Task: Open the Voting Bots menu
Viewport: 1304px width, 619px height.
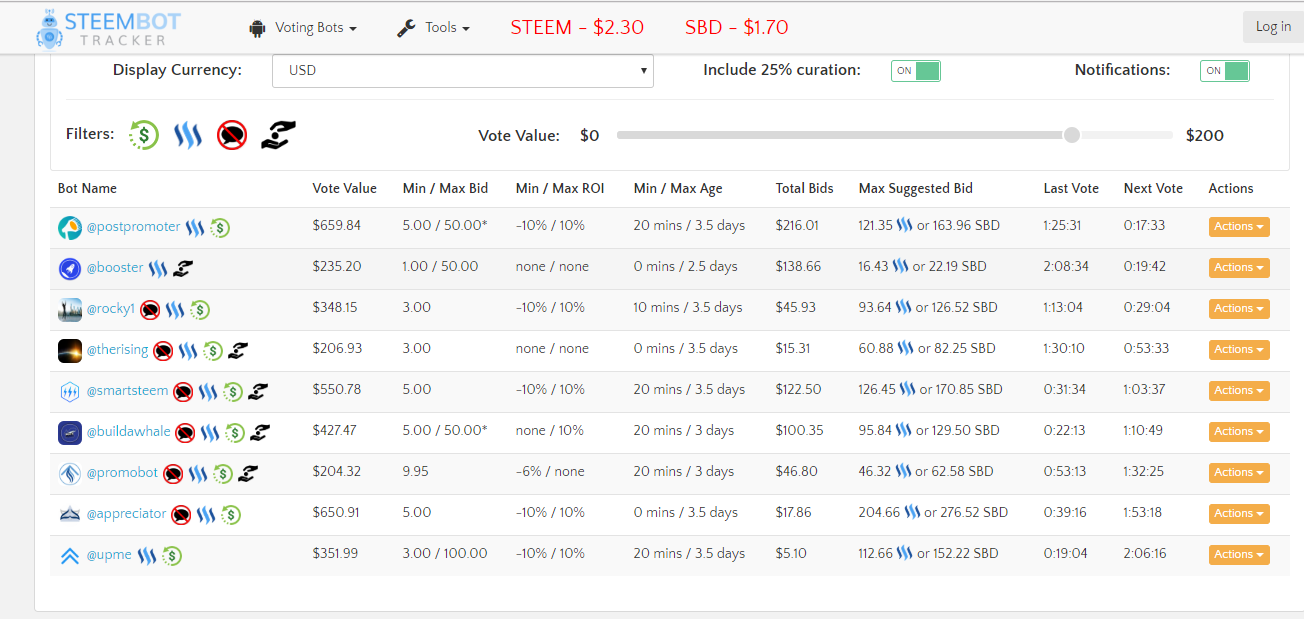Action: [303, 28]
